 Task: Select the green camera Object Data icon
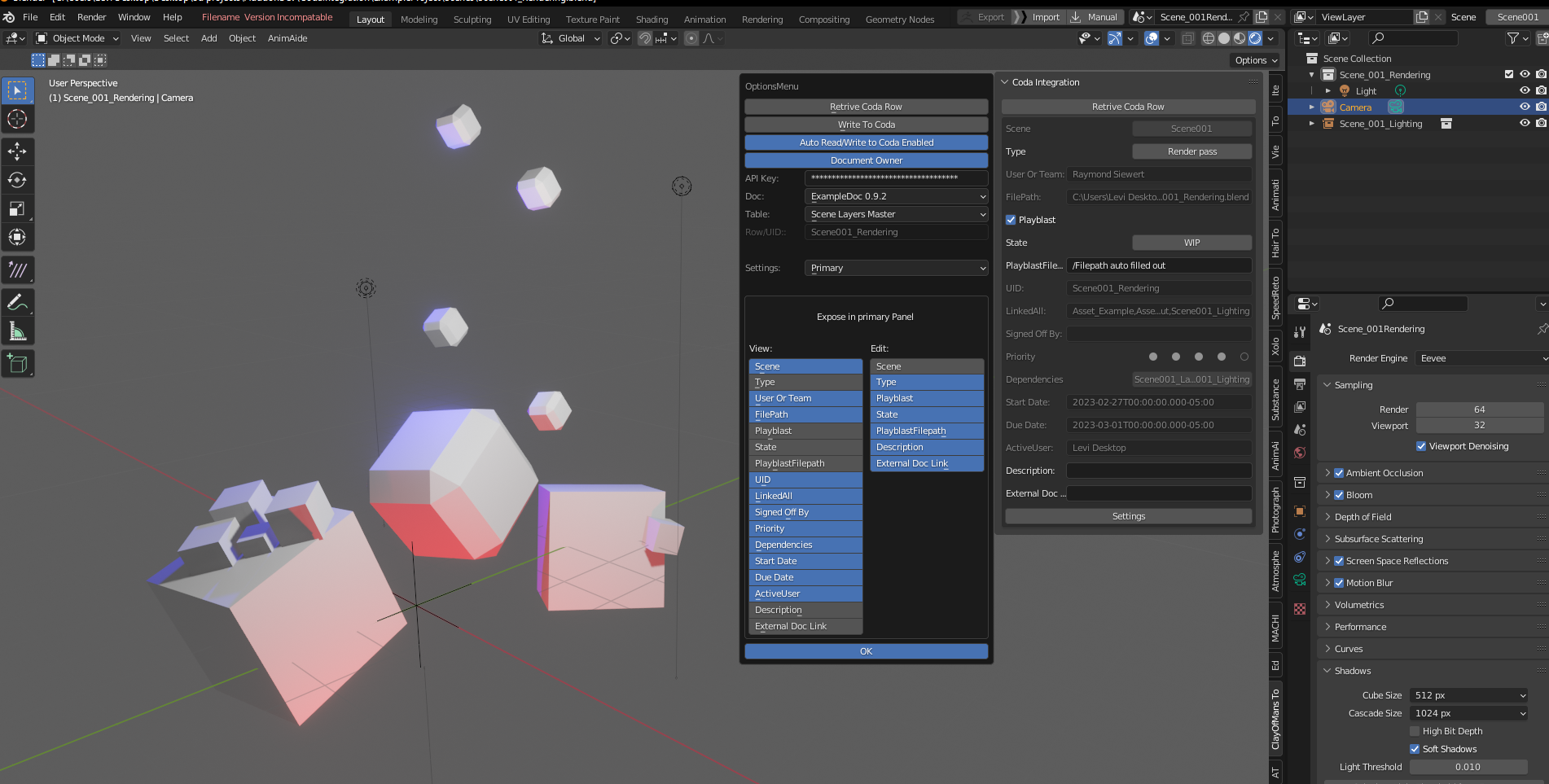(x=1299, y=580)
